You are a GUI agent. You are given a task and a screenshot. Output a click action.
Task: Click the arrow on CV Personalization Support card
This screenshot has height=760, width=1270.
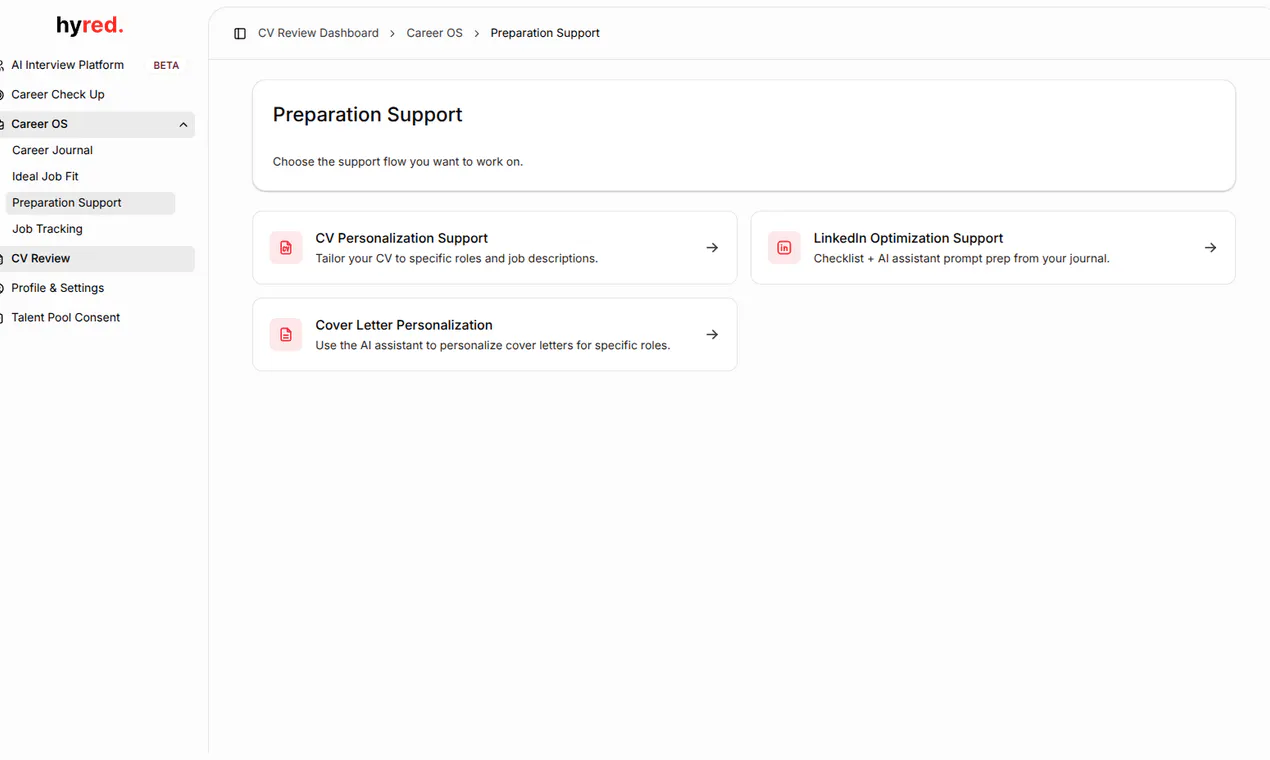(712, 248)
